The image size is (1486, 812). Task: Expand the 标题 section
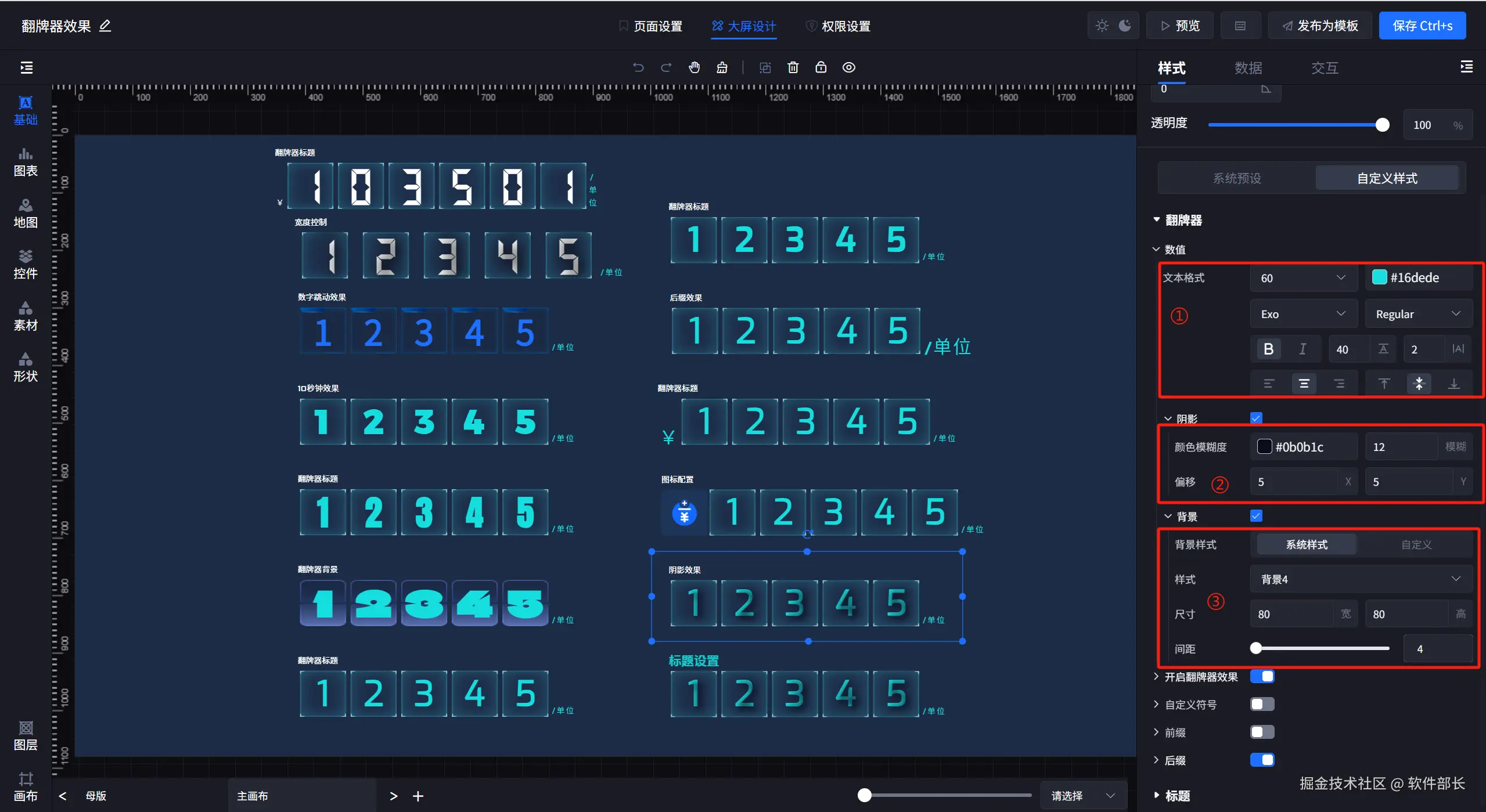coord(1177,796)
